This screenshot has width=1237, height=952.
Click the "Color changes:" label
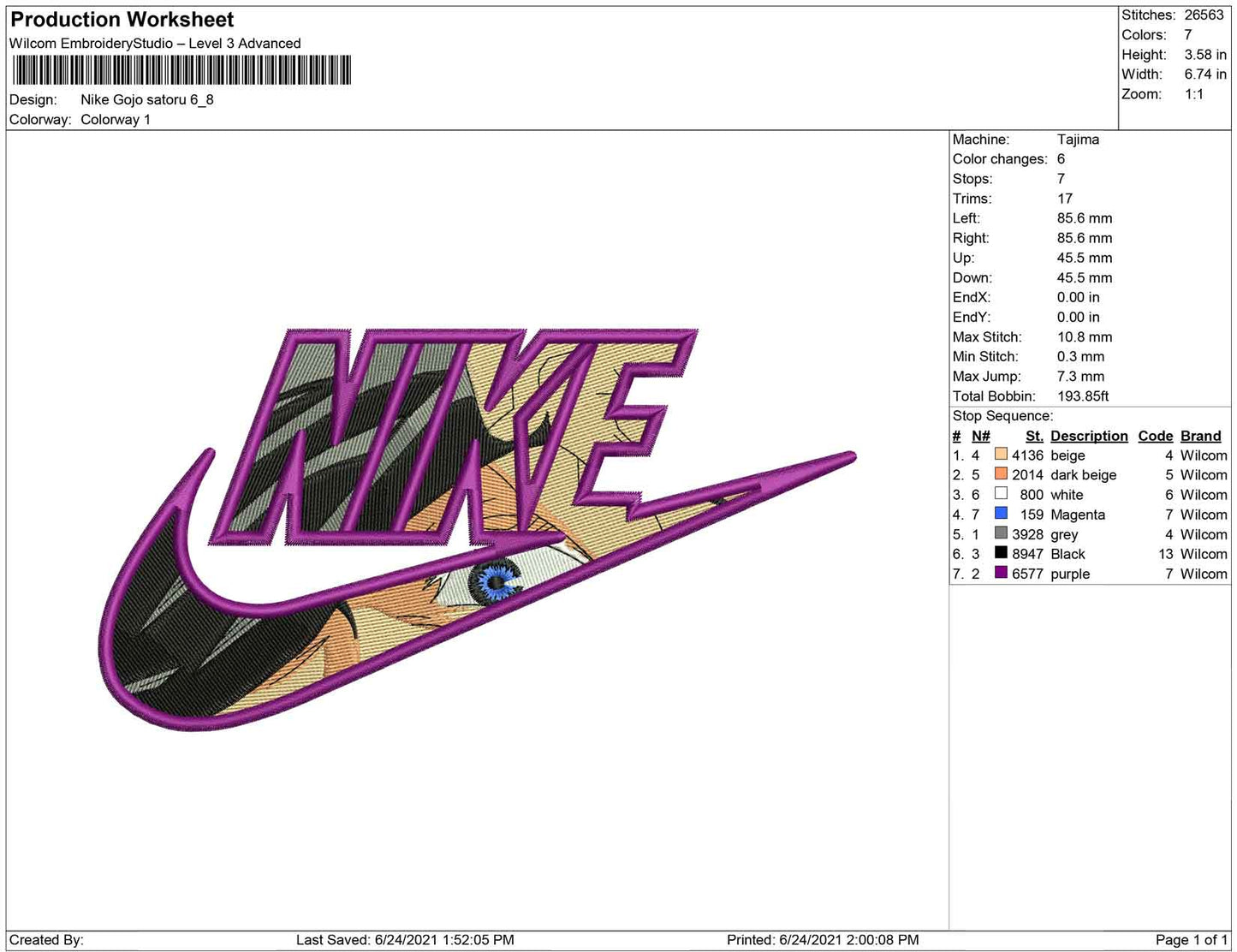(1000, 158)
